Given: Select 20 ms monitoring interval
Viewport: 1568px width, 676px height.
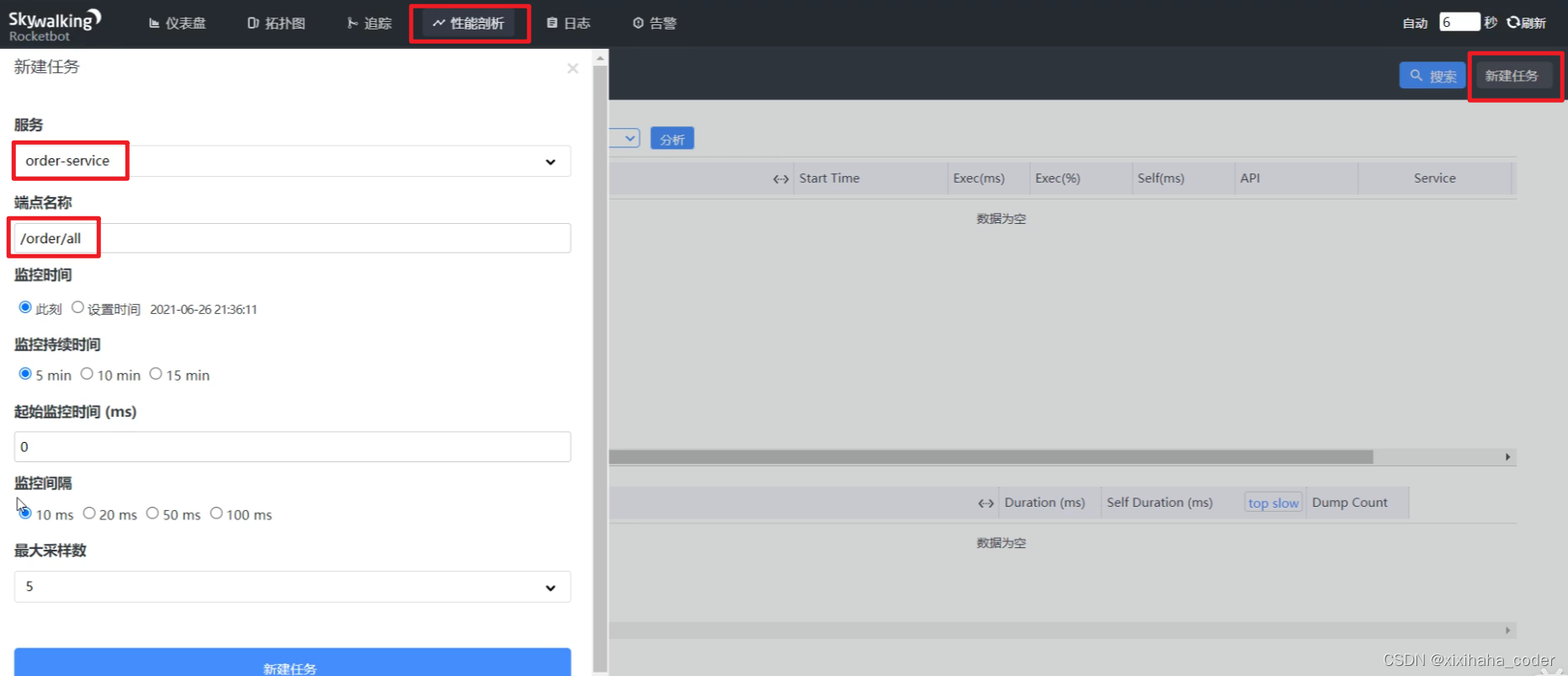Looking at the screenshot, I should 89,514.
